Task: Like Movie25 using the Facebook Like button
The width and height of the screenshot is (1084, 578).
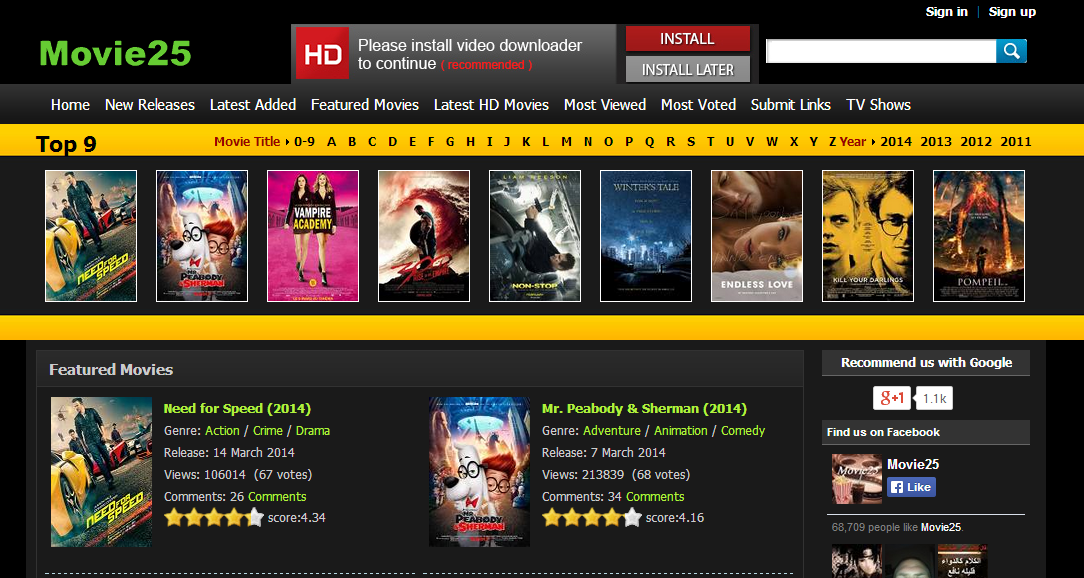Action: [910, 487]
